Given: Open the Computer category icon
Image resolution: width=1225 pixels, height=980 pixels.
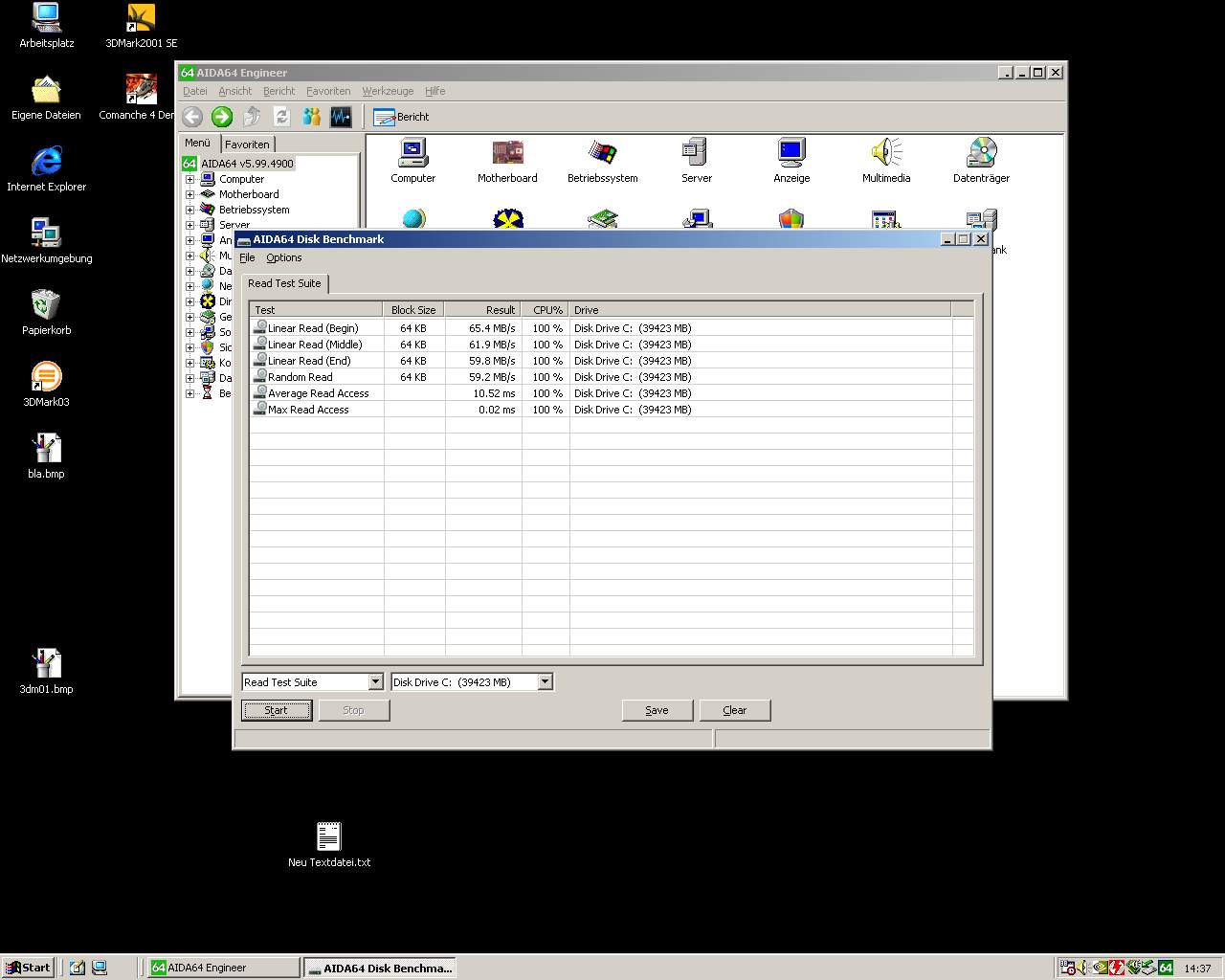Looking at the screenshot, I should point(412,161).
